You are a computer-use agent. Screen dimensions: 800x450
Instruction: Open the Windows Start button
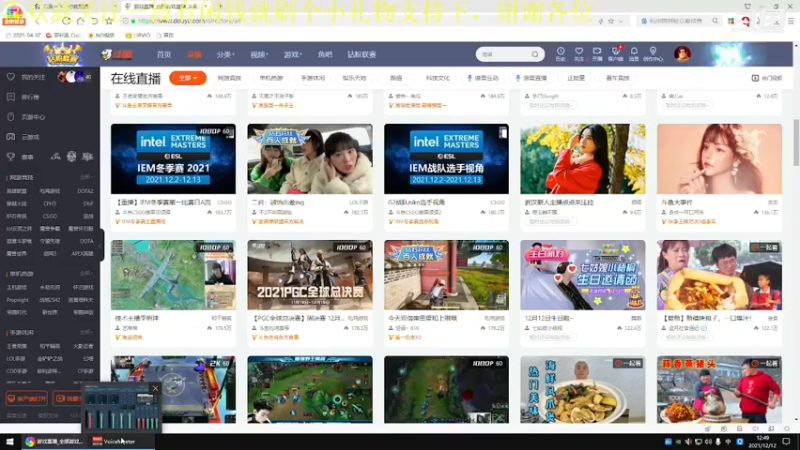click(x=10, y=441)
